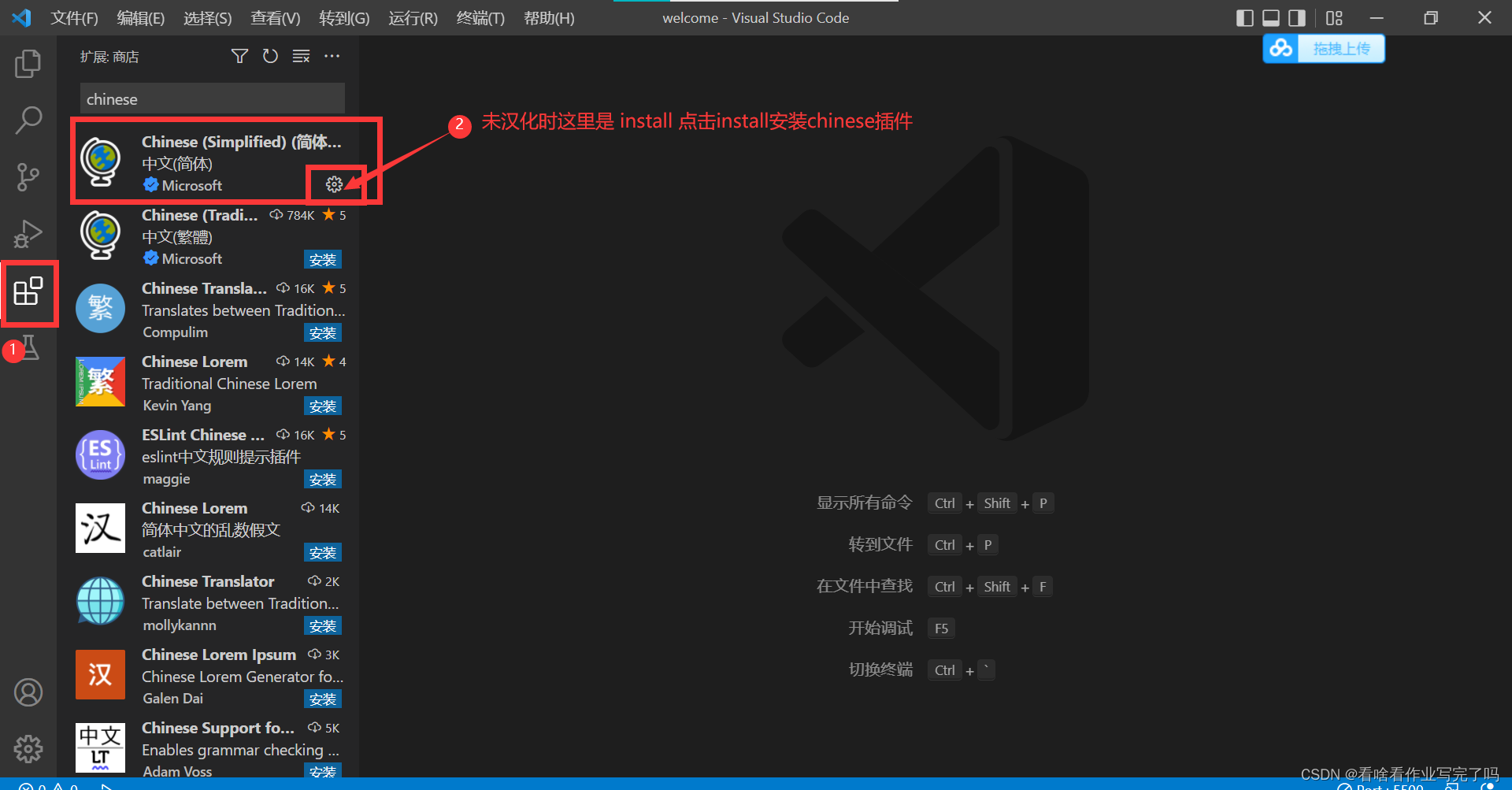Open Run and Debug view
The image size is (1512, 790).
tap(28, 234)
